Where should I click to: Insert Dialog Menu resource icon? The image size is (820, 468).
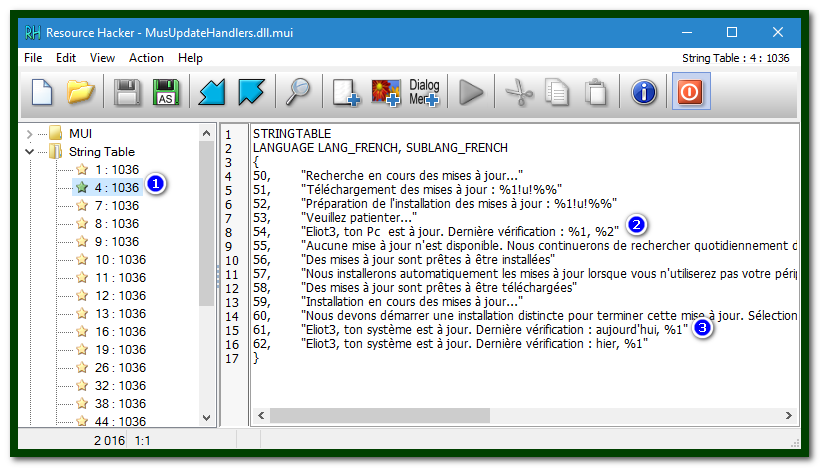click(424, 93)
